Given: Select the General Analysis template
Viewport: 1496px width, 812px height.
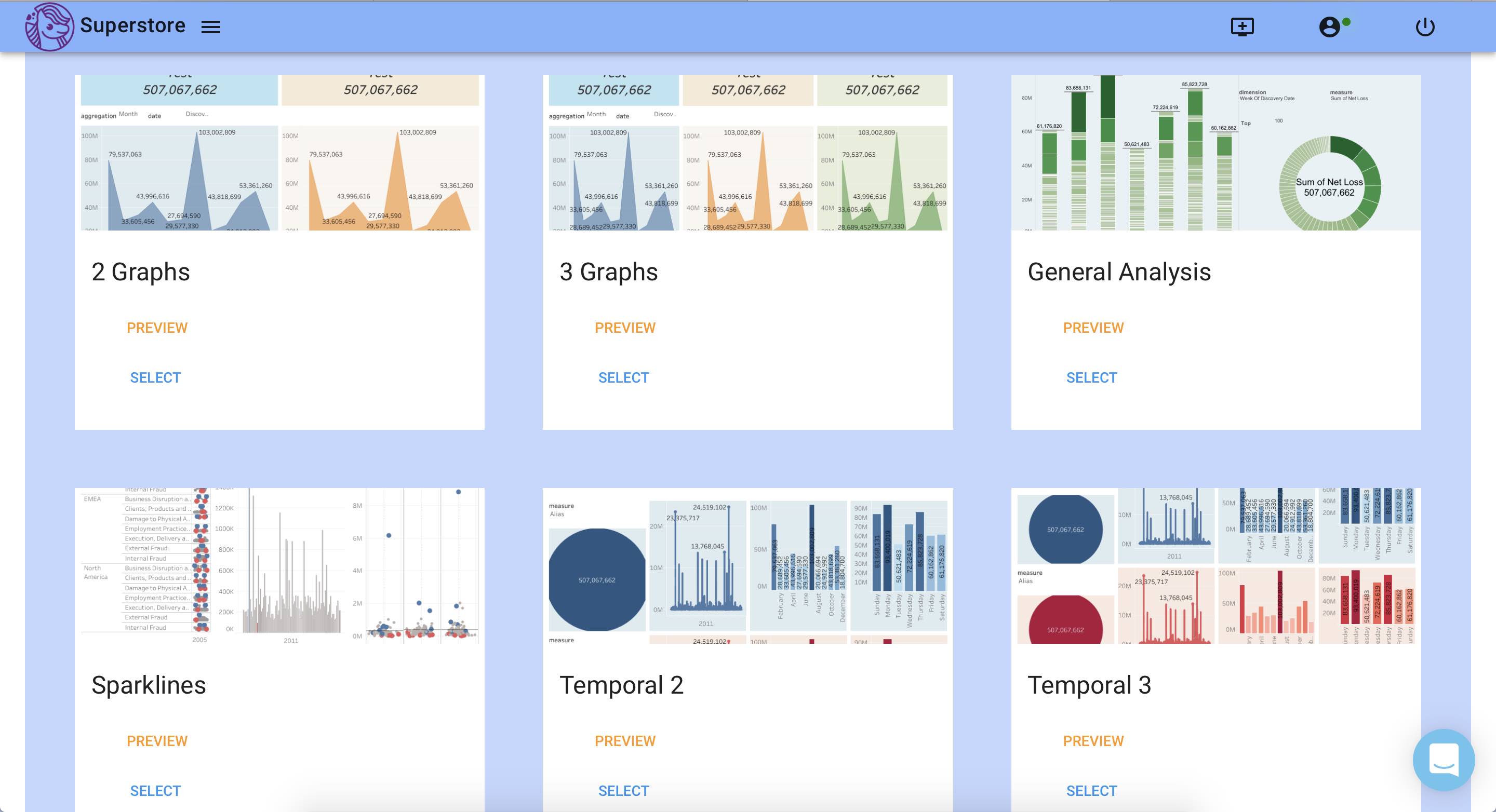Looking at the screenshot, I should click(x=1091, y=378).
